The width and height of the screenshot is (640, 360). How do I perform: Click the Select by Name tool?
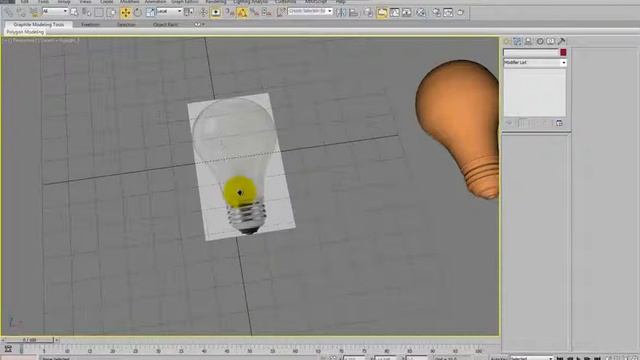87,13
